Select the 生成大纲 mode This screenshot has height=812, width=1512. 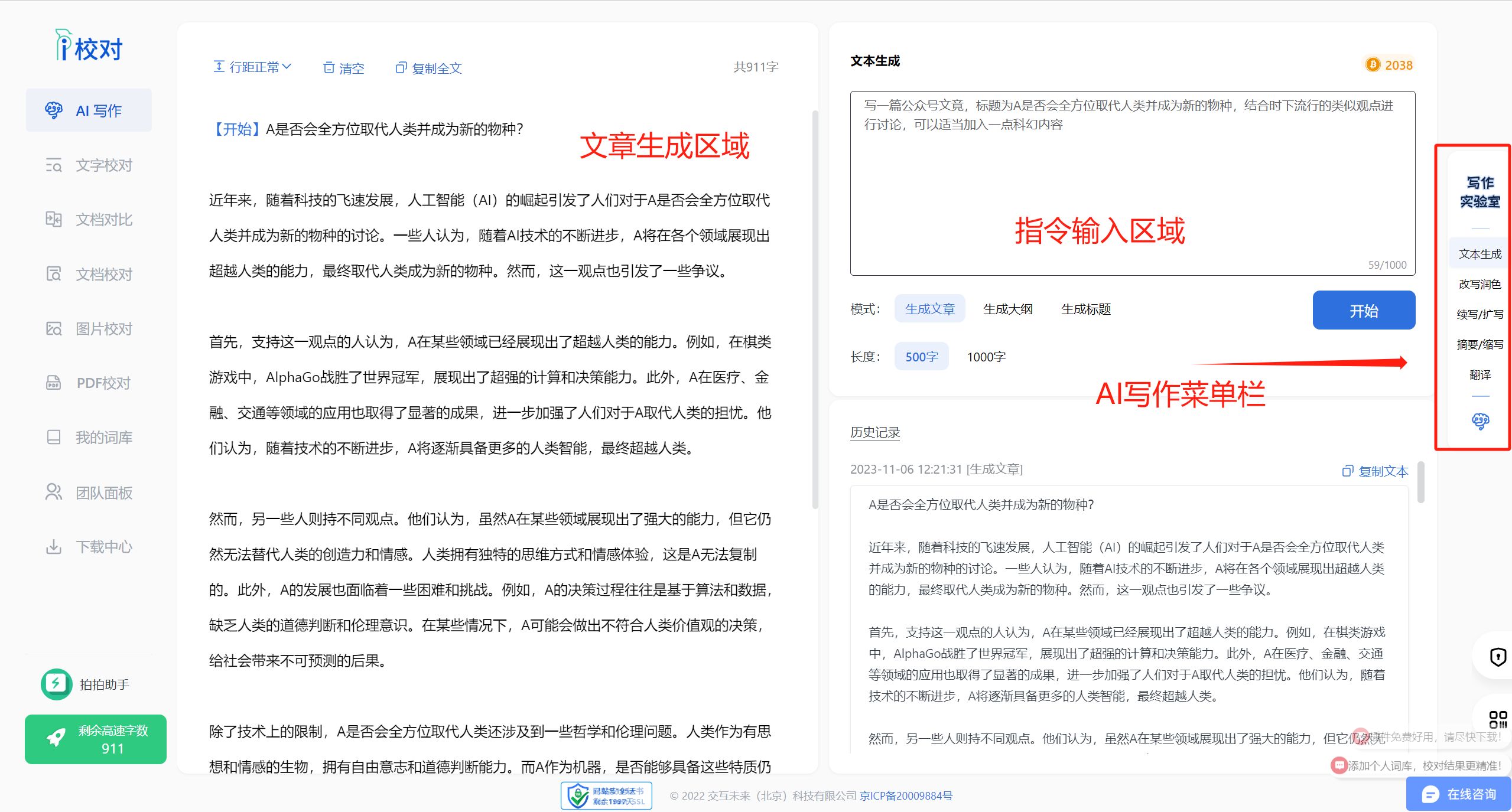coord(1008,309)
